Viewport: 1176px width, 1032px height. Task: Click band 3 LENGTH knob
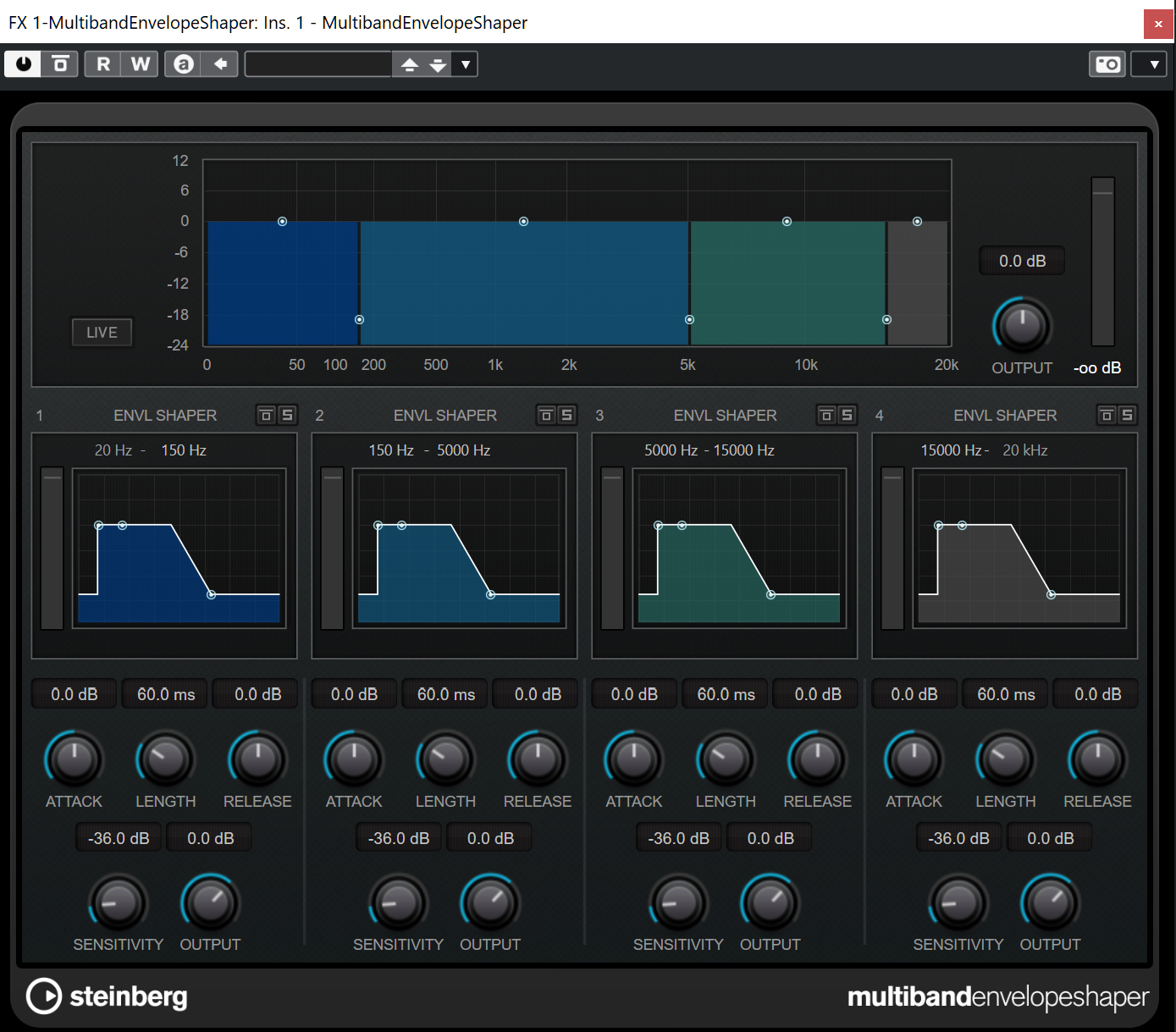pos(726,759)
